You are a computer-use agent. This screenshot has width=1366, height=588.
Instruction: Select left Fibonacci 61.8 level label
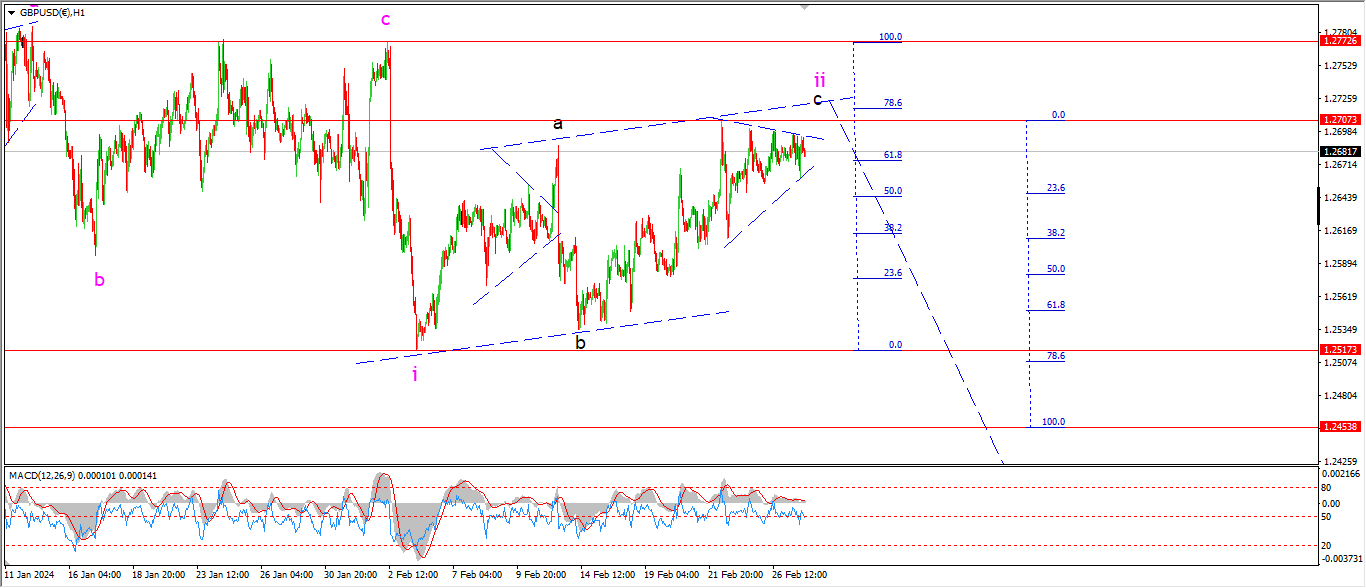click(892, 155)
